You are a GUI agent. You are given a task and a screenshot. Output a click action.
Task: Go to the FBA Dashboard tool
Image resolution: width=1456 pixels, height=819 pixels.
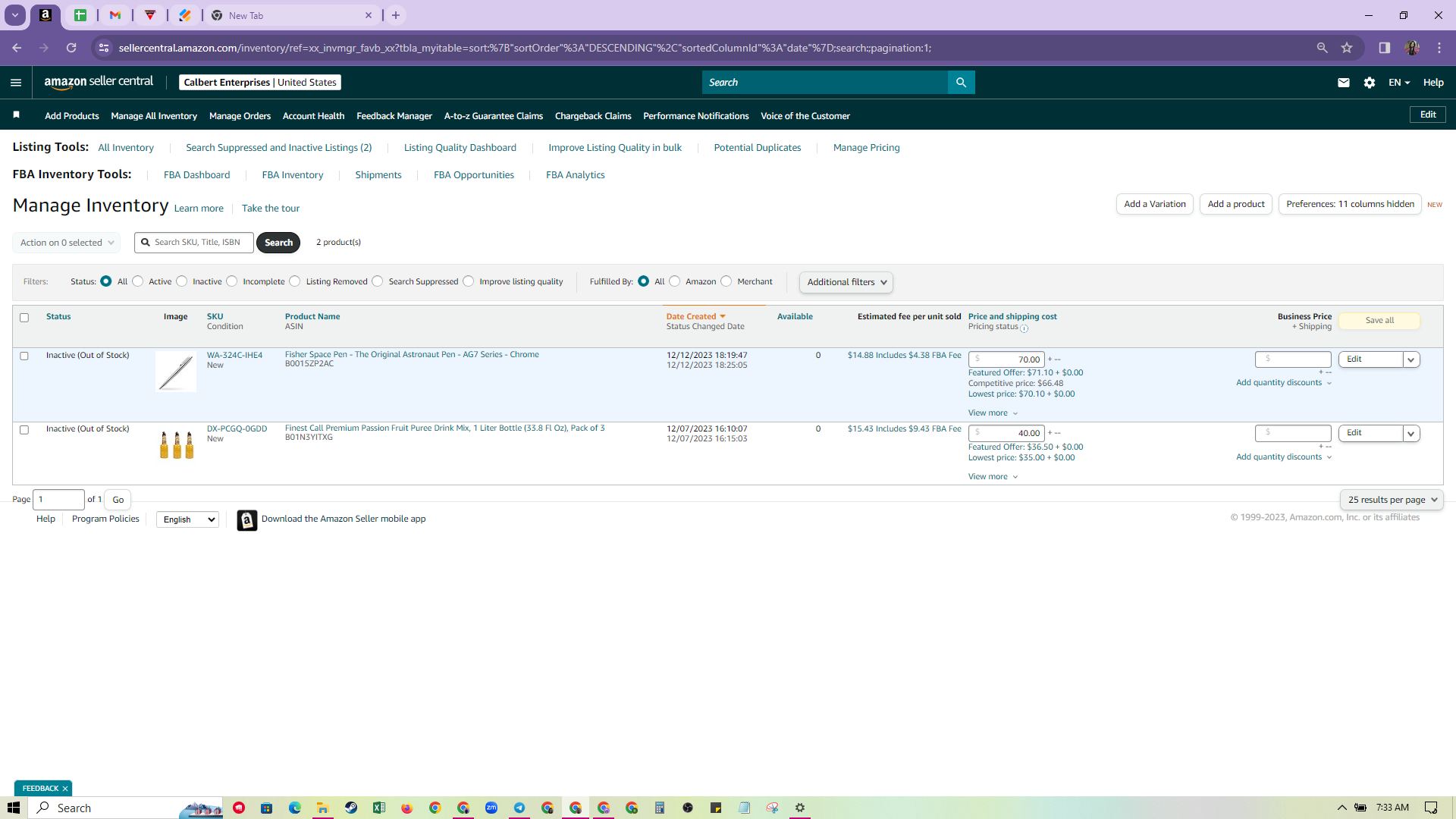click(x=196, y=175)
